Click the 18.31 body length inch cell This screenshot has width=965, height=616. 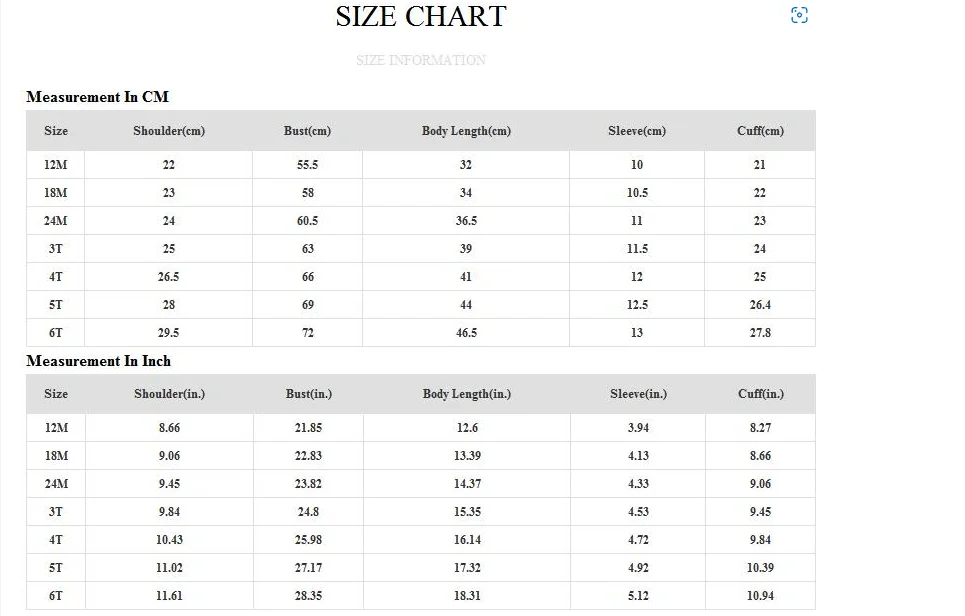(466, 596)
